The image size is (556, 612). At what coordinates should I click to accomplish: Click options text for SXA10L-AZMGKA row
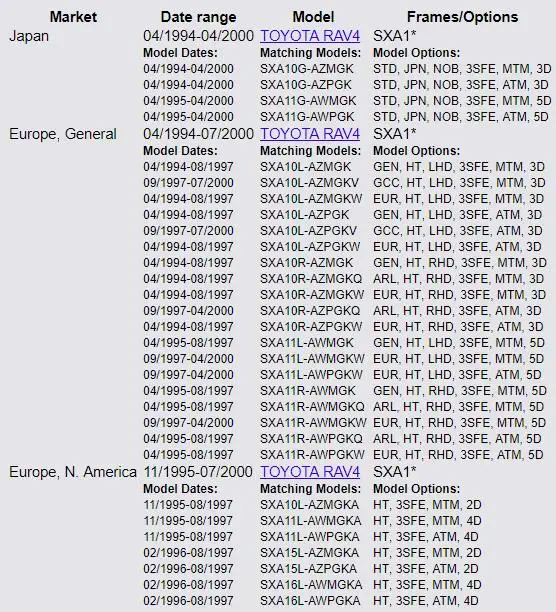pos(427,505)
